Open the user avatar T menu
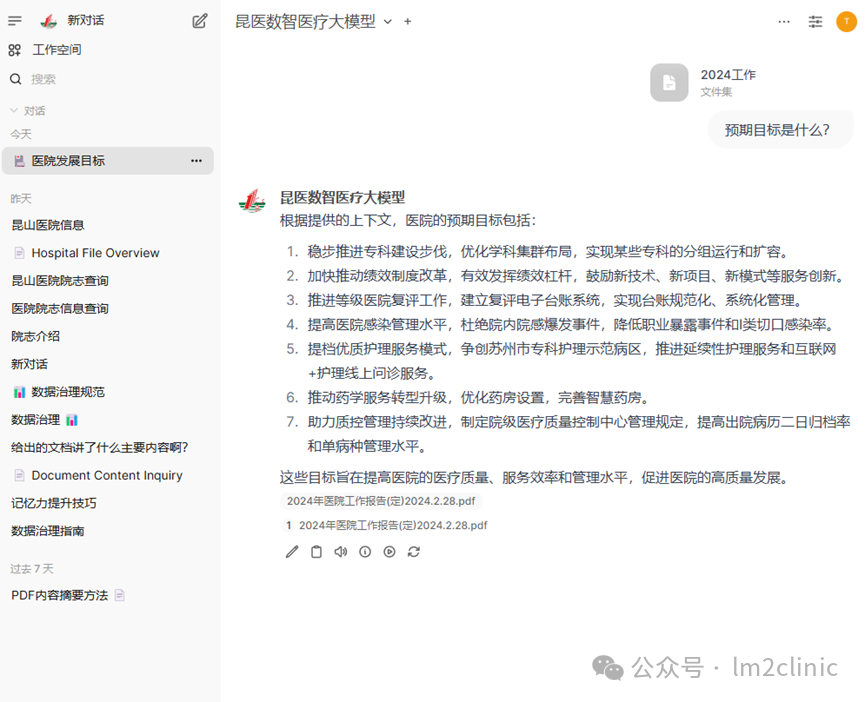Image resolution: width=865 pixels, height=702 pixels. click(x=846, y=22)
